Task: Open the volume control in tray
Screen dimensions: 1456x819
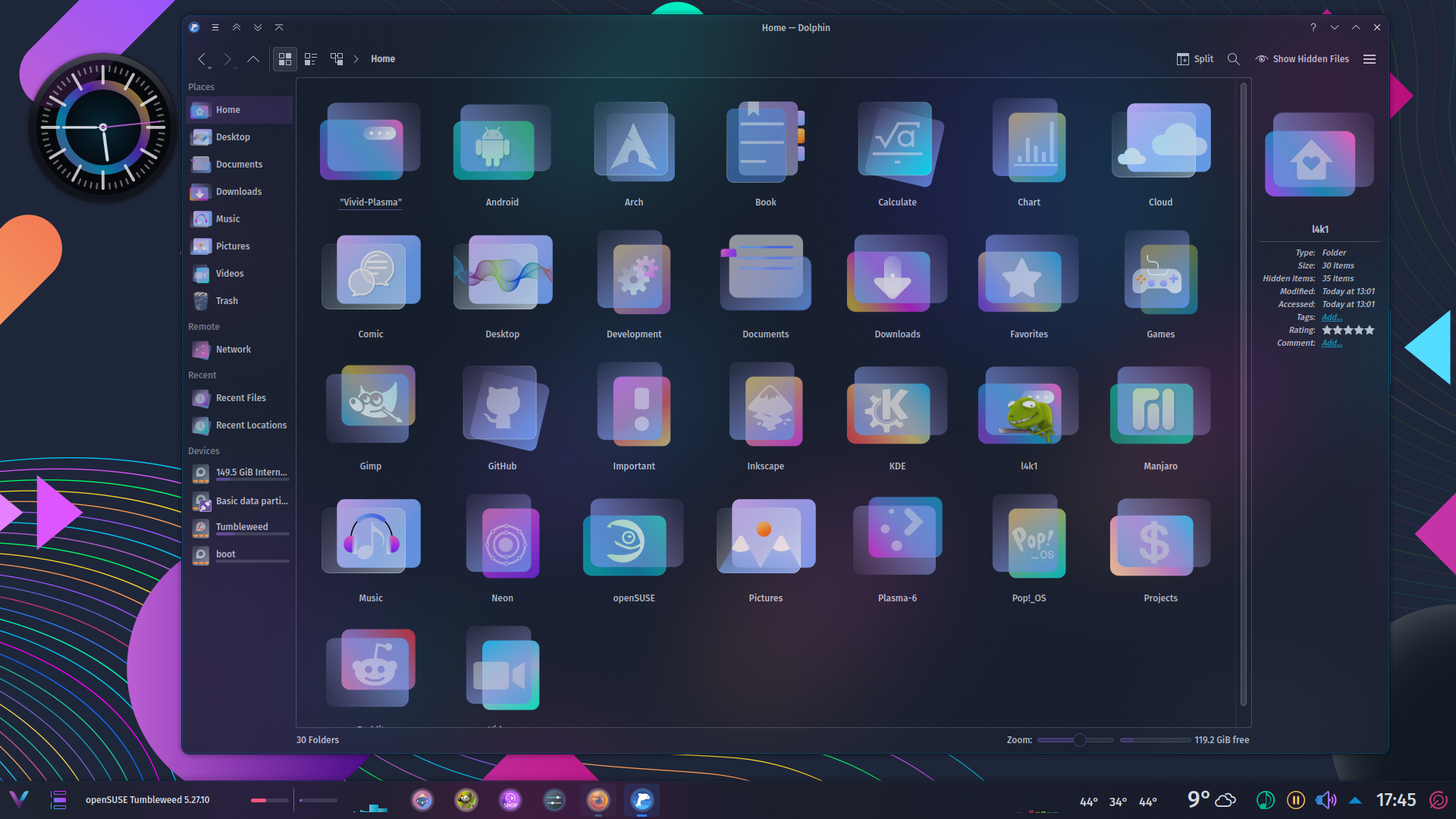Action: tap(1326, 800)
